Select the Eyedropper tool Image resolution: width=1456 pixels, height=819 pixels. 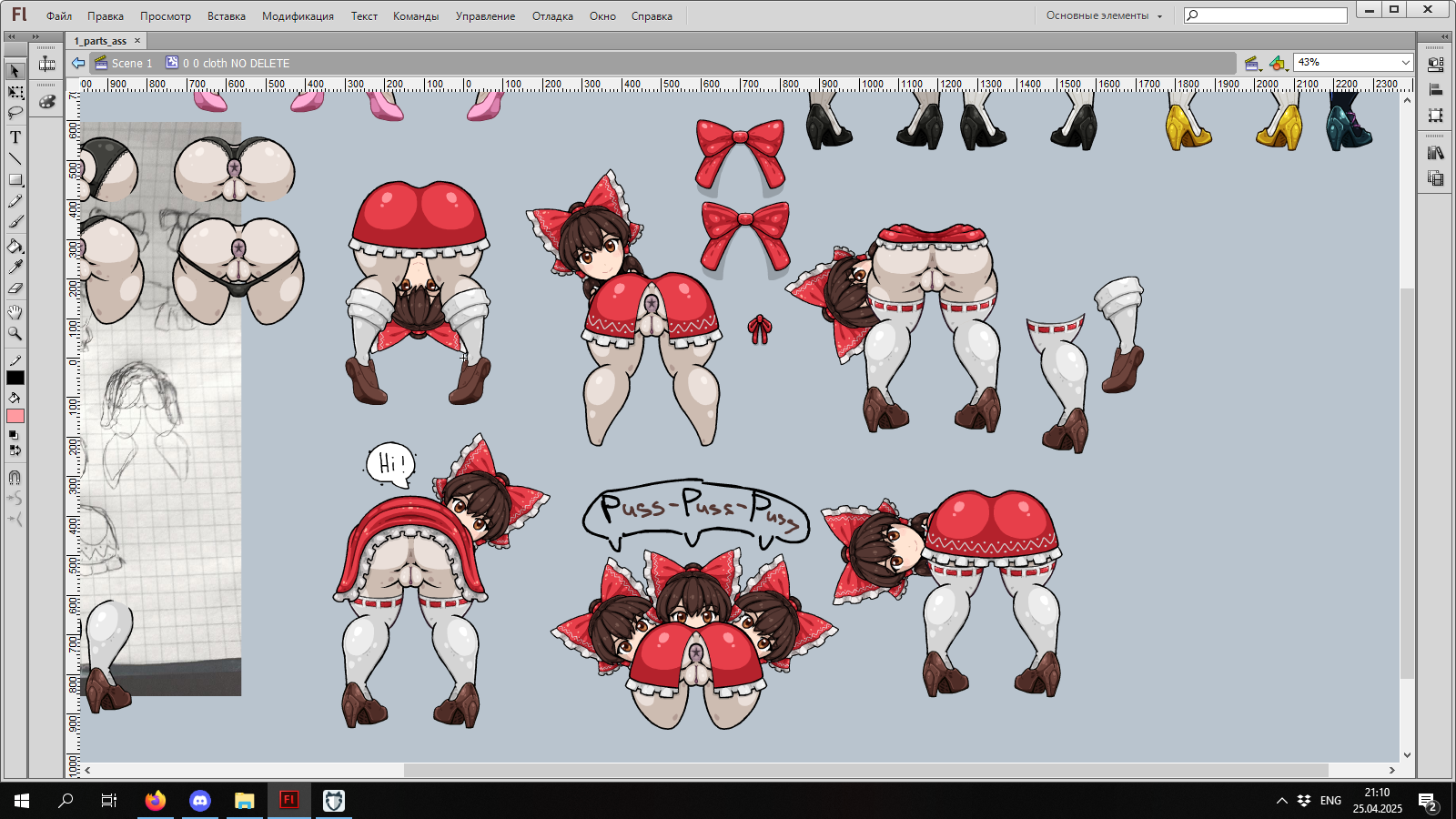(x=15, y=267)
